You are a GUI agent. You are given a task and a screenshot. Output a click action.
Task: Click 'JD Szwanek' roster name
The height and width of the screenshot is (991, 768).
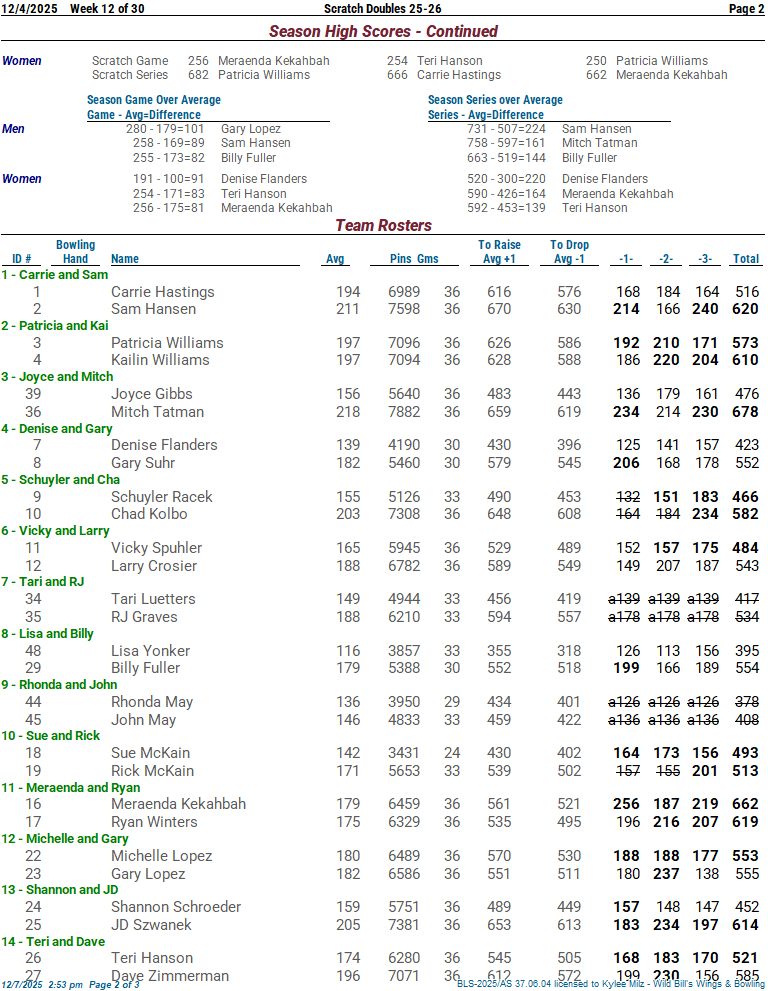[x=151, y=925]
